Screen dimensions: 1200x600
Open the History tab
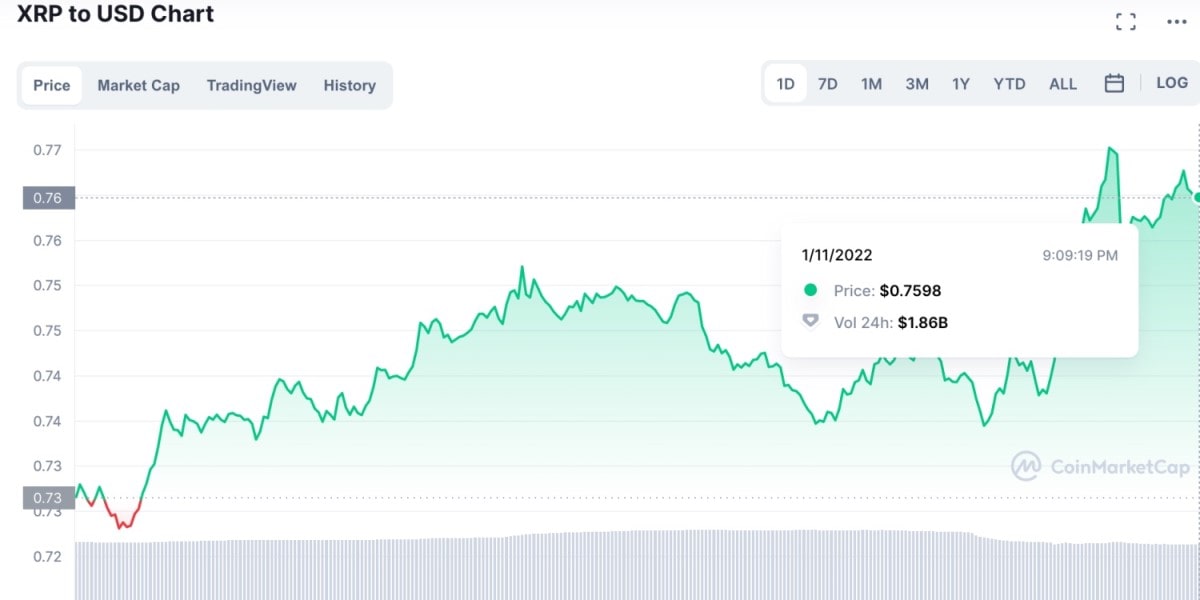click(349, 85)
